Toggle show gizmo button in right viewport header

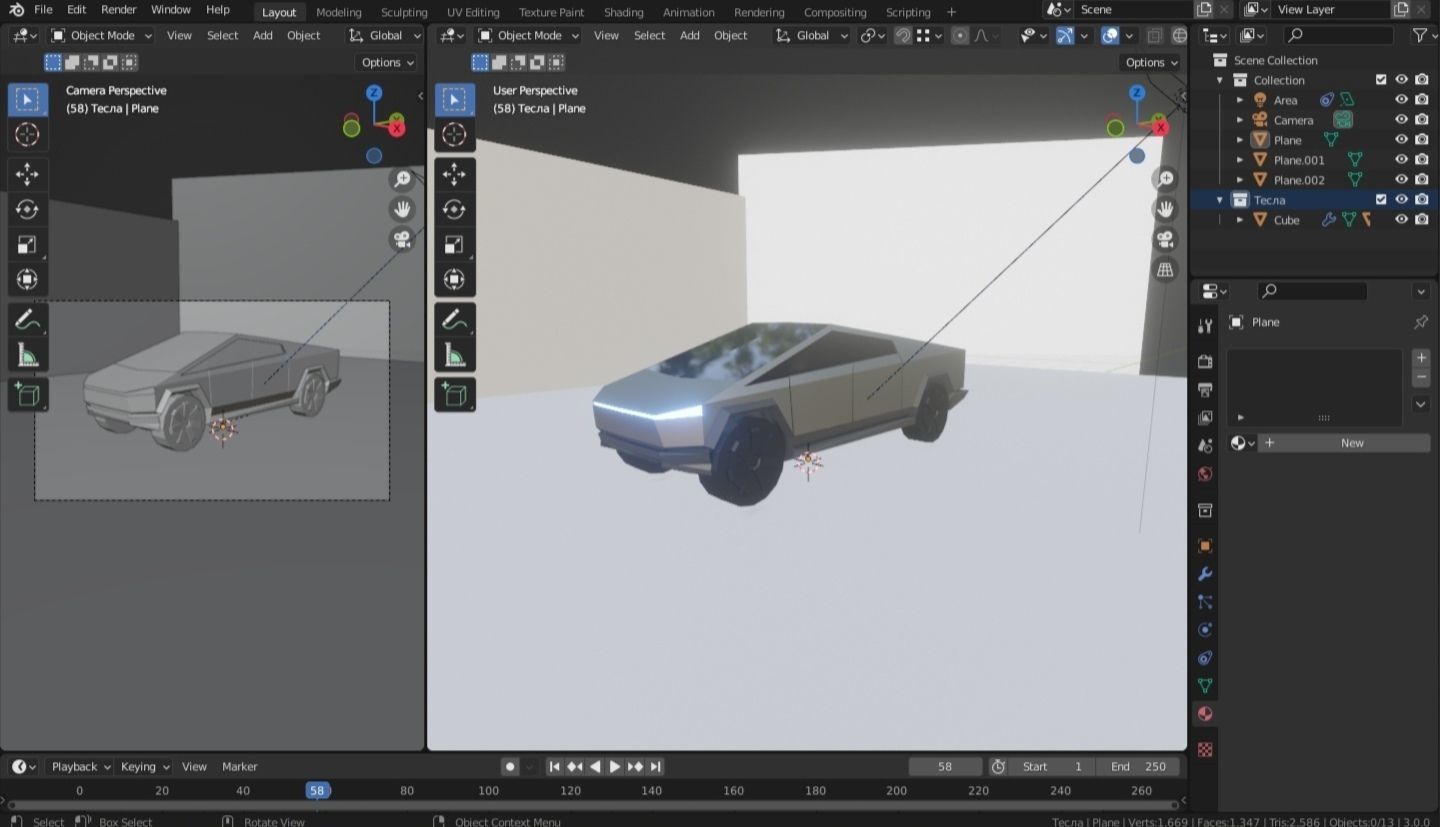click(x=1065, y=35)
